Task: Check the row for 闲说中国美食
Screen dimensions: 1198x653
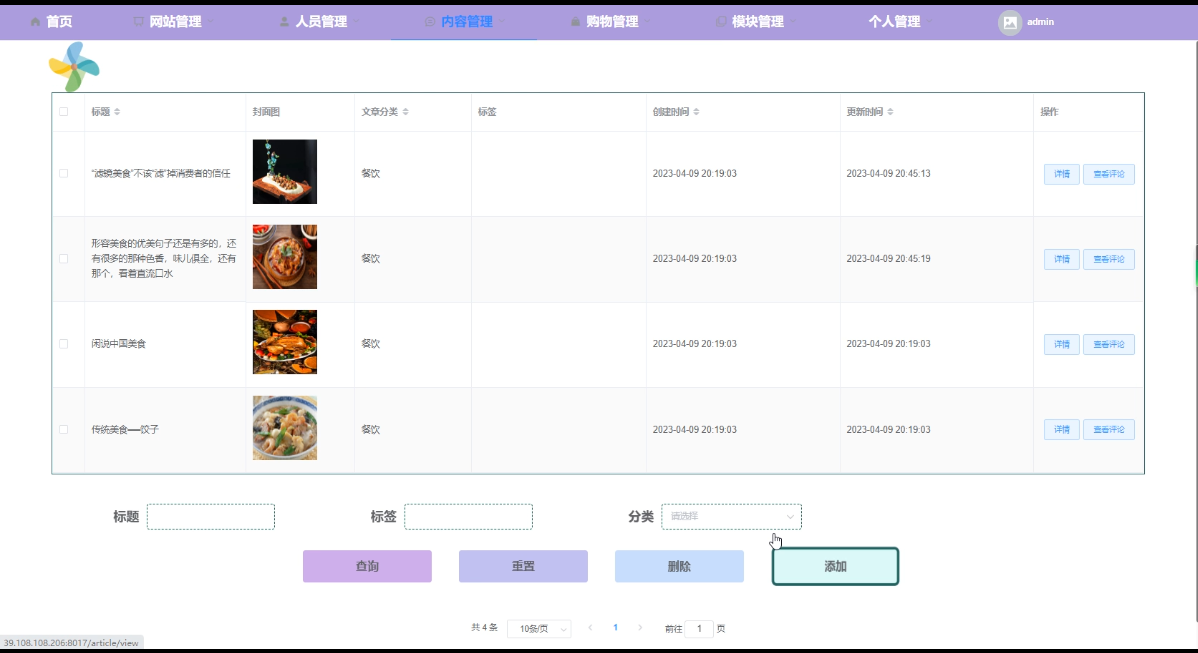Action: click(x=63, y=344)
